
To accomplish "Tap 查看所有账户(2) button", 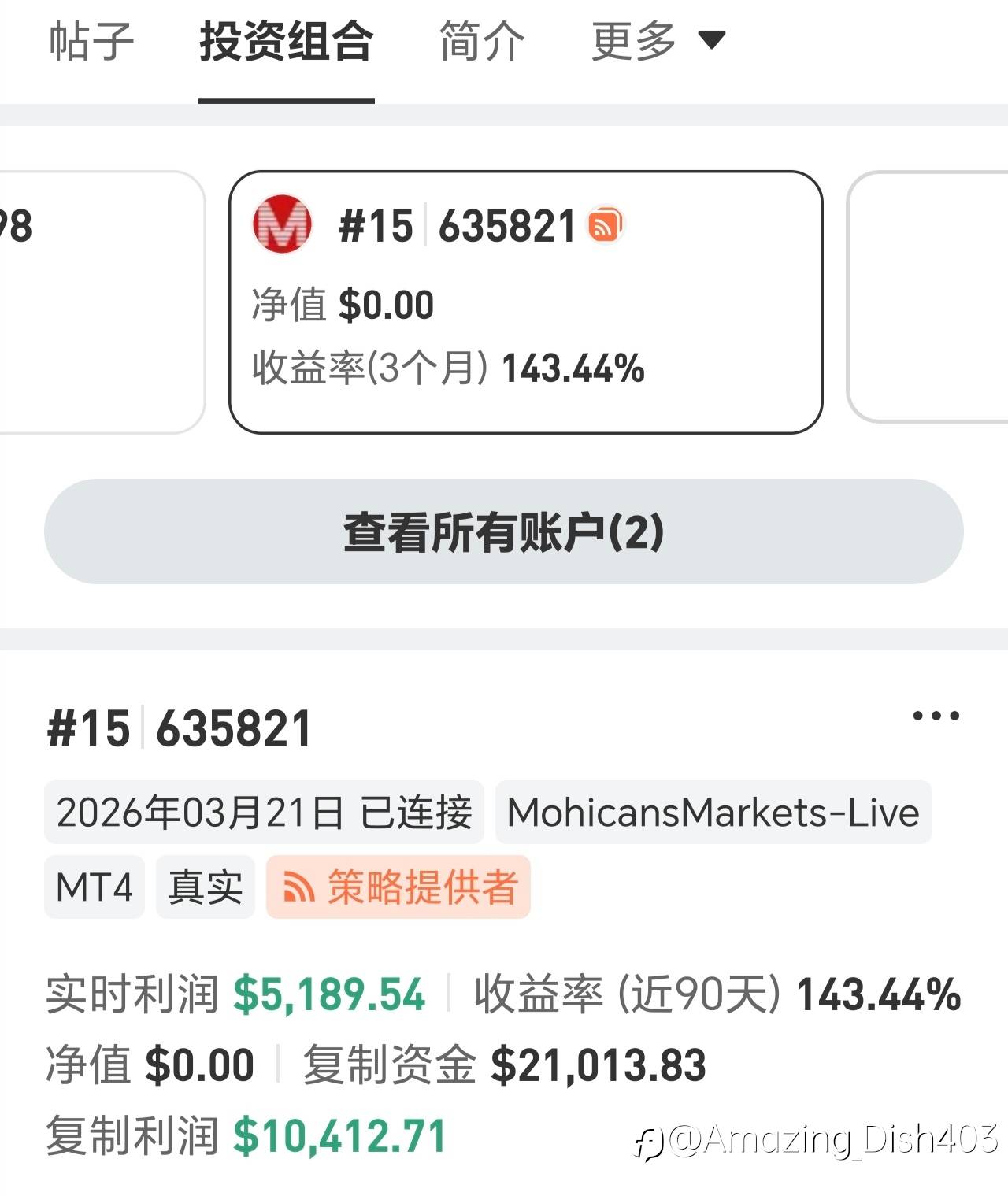I will click(504, 531).
